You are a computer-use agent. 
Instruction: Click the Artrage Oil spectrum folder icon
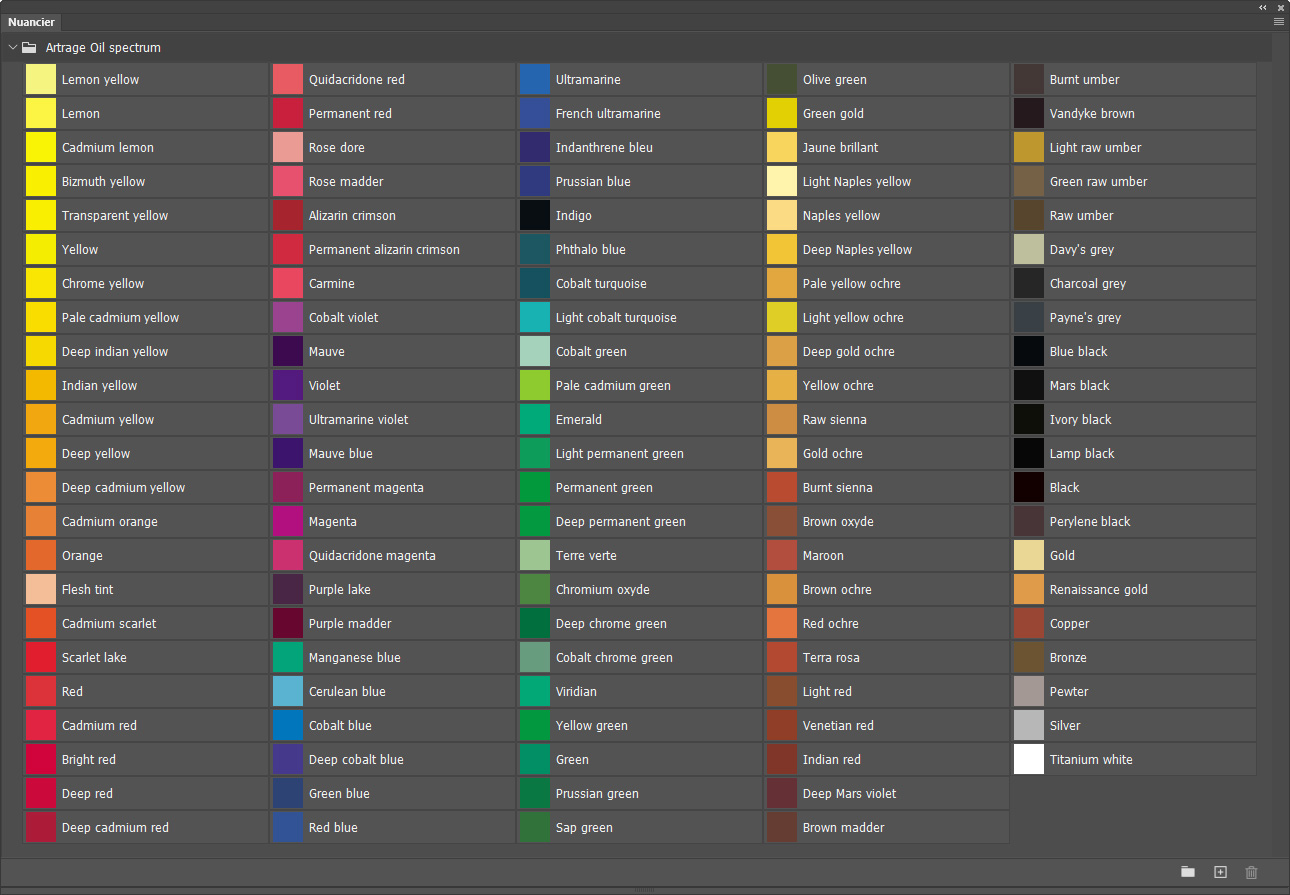tap(29, 47)
